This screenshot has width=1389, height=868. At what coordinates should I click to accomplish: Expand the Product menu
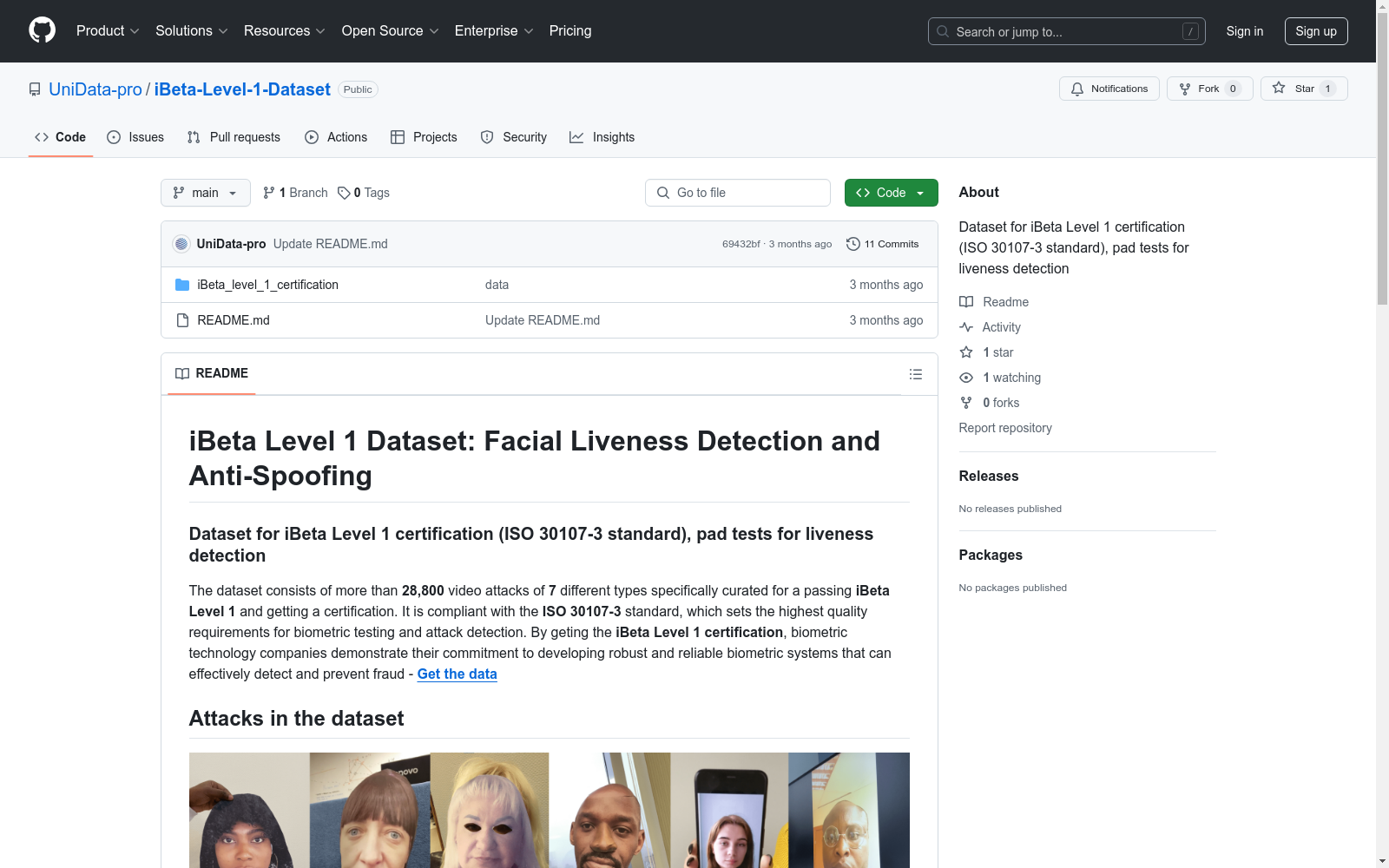coord(108,31)
